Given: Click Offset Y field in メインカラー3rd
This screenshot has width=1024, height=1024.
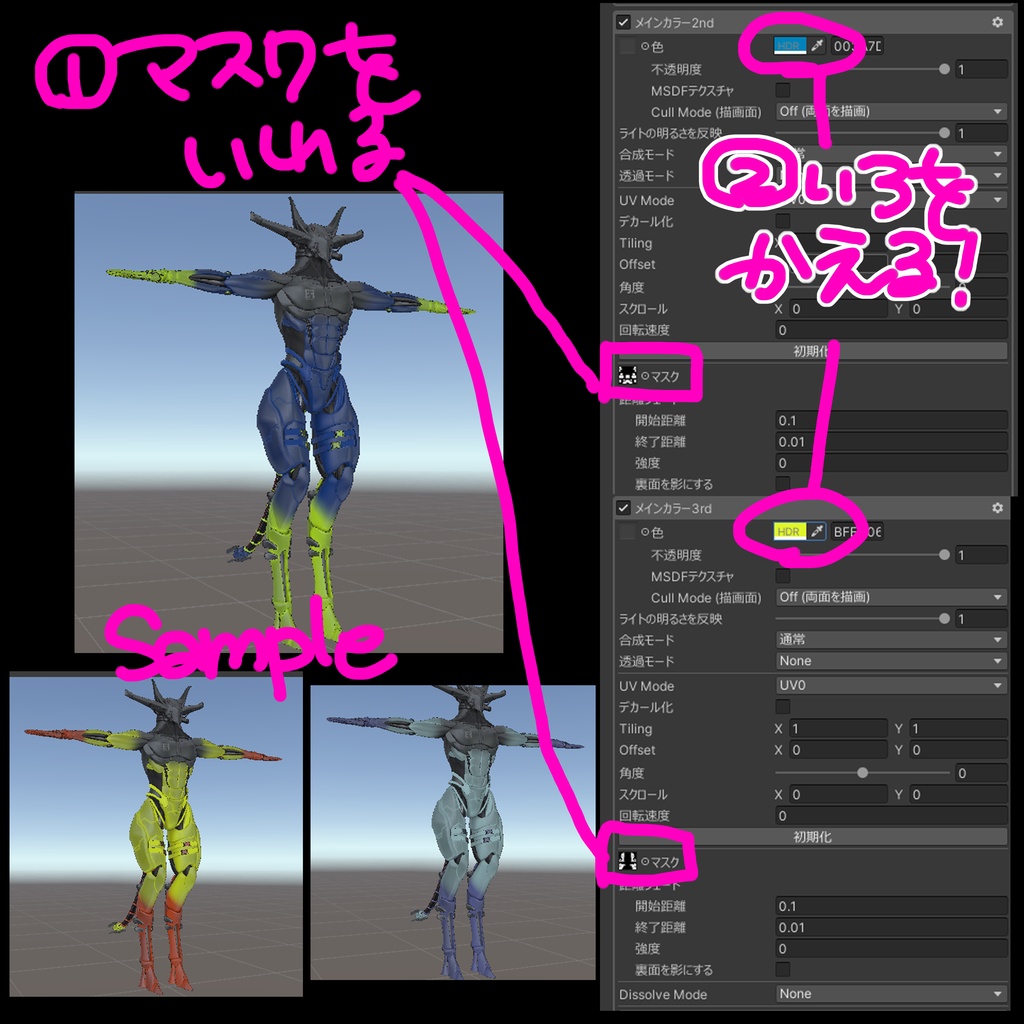Looking at the screenshot, I should (x=959, y=750).
